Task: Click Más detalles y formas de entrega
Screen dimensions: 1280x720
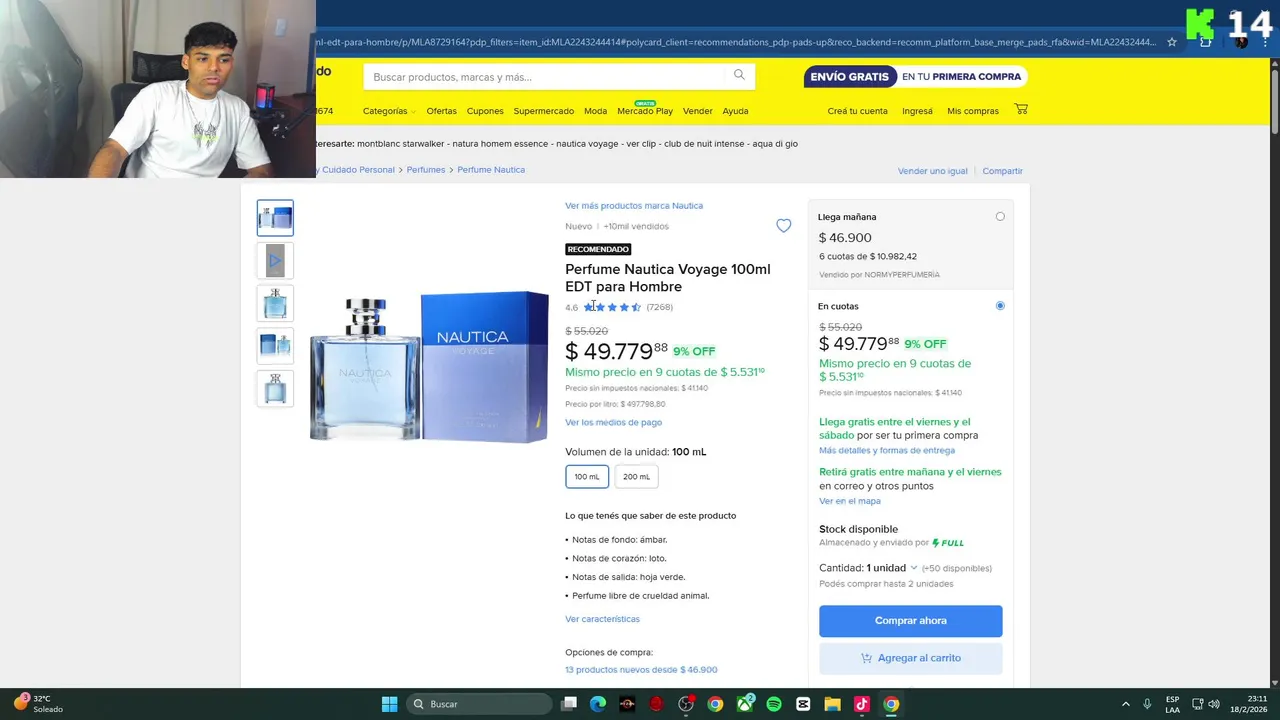Action: (x=887, y=450)
